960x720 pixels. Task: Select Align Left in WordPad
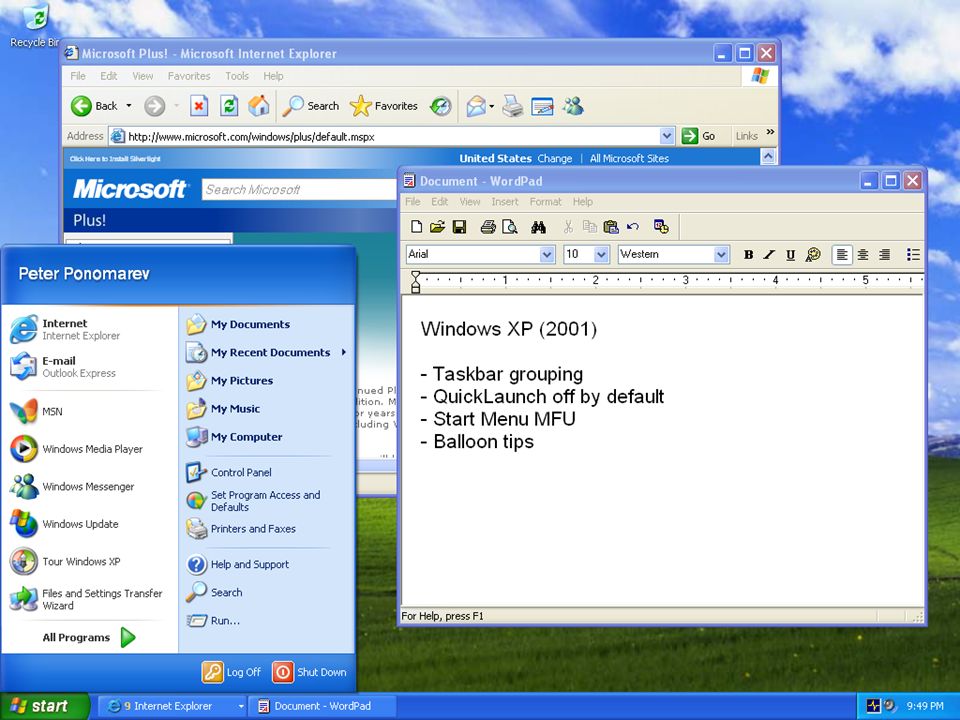click(842, 255)
